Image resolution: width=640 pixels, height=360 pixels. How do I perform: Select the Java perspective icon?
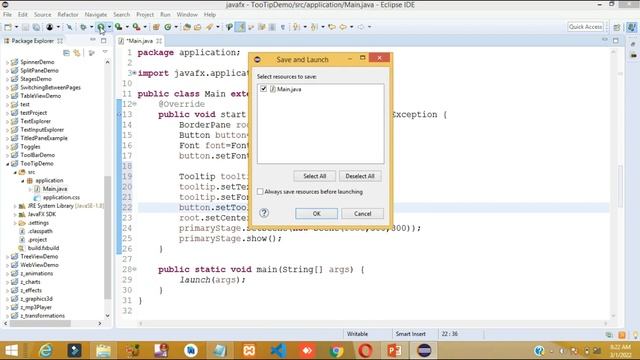(631, 27)
